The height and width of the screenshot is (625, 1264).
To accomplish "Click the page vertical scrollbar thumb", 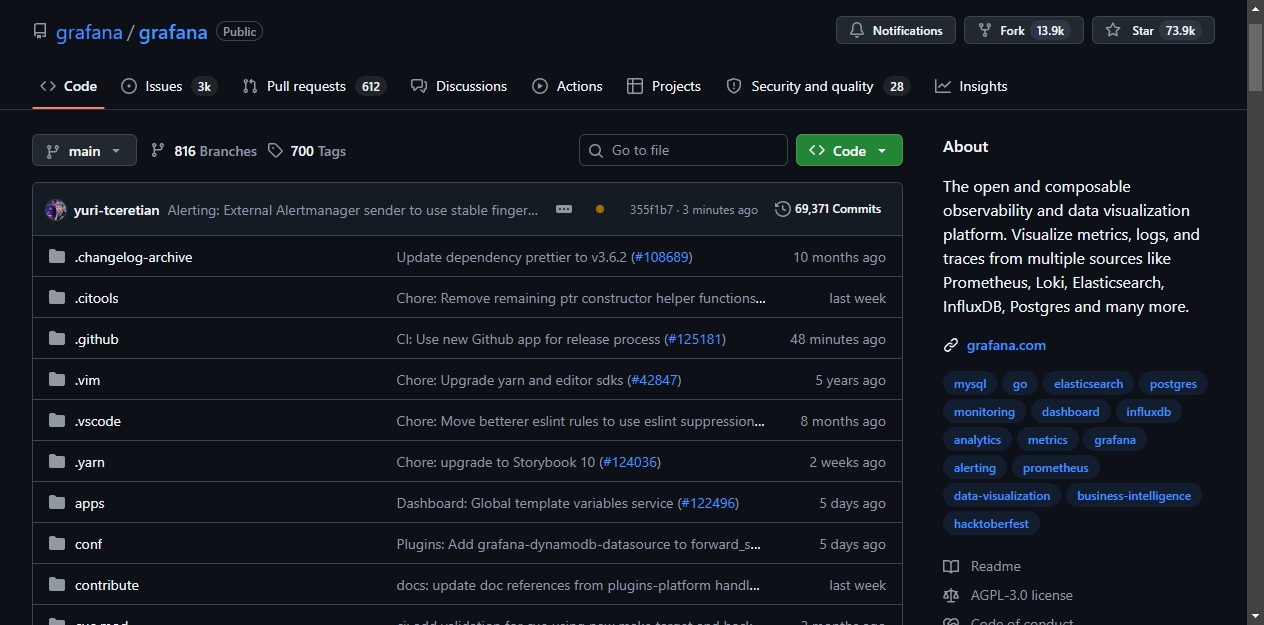I will coord(1255,56).
